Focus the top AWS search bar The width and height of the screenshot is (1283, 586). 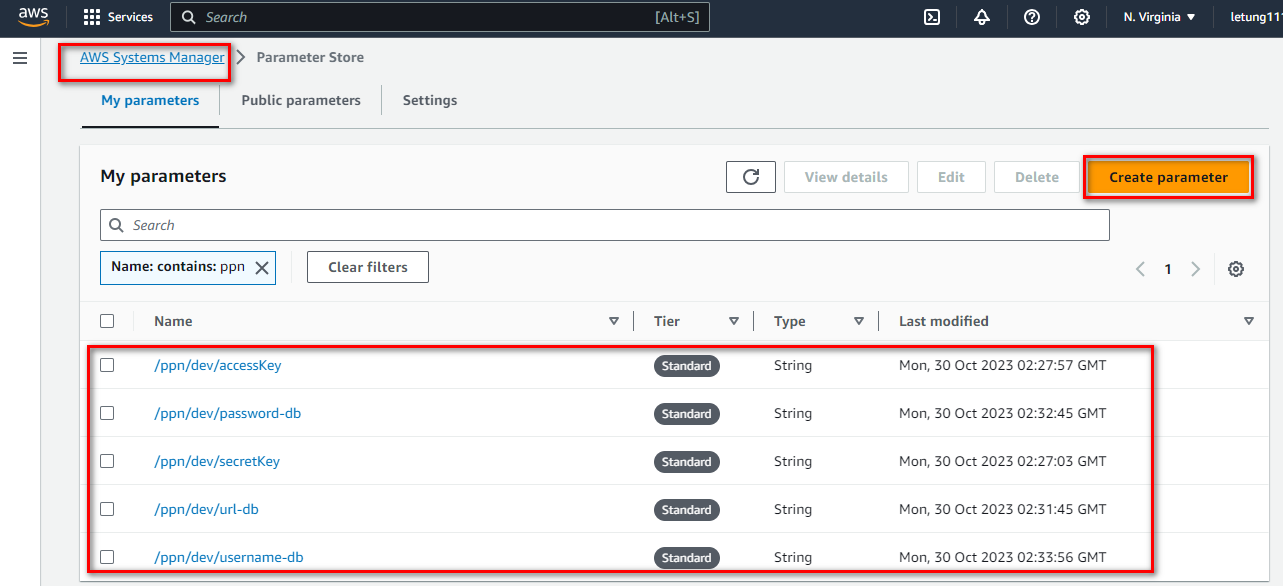[x=440, y=17]
